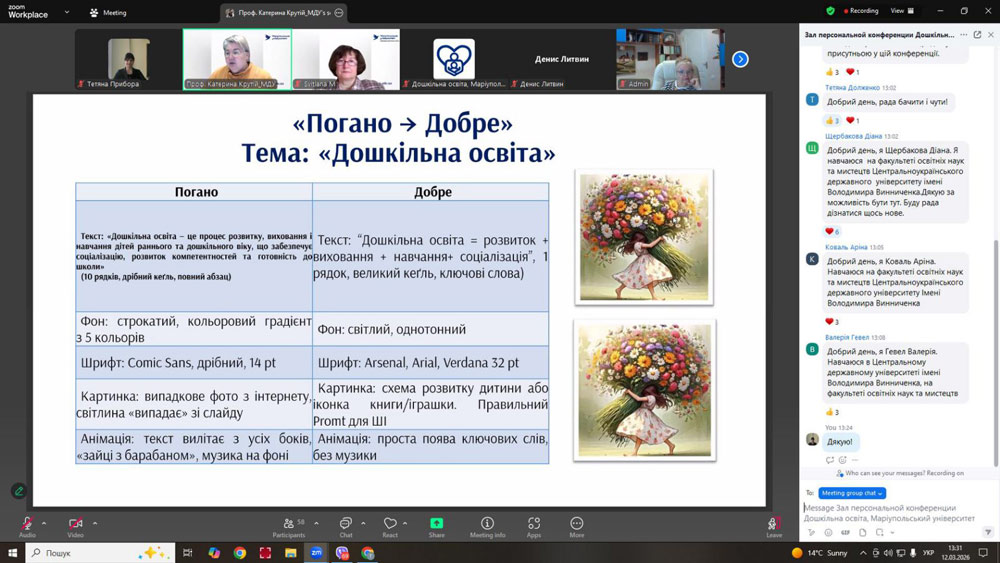Open the Share screen button
The width and height of the screenshot is (1000, 563).
point(436,524)
